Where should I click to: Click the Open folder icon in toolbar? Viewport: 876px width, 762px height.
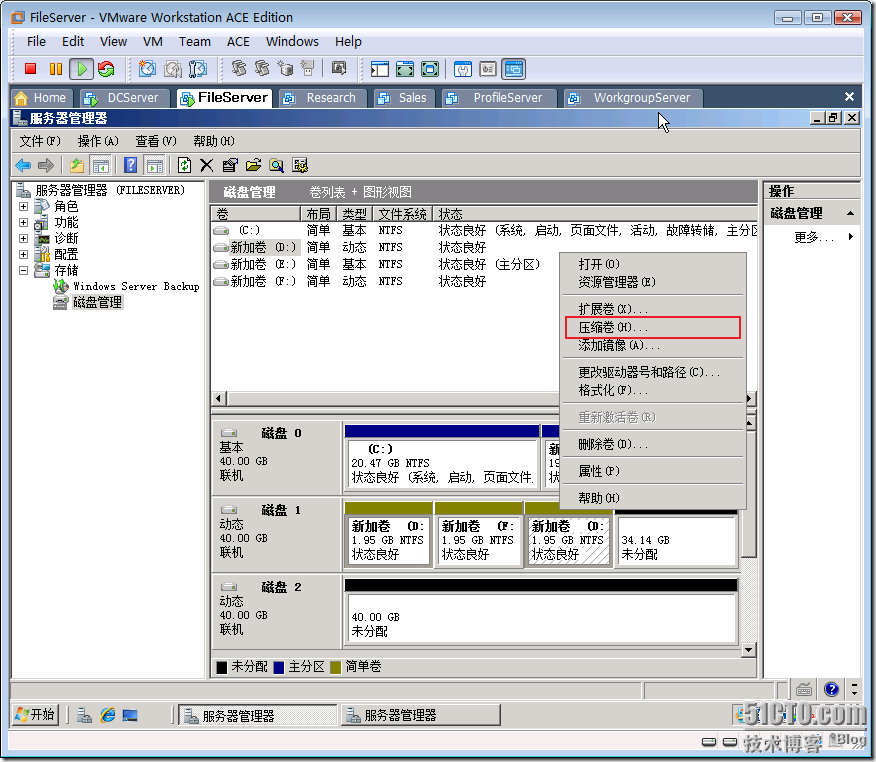[253, 165]
